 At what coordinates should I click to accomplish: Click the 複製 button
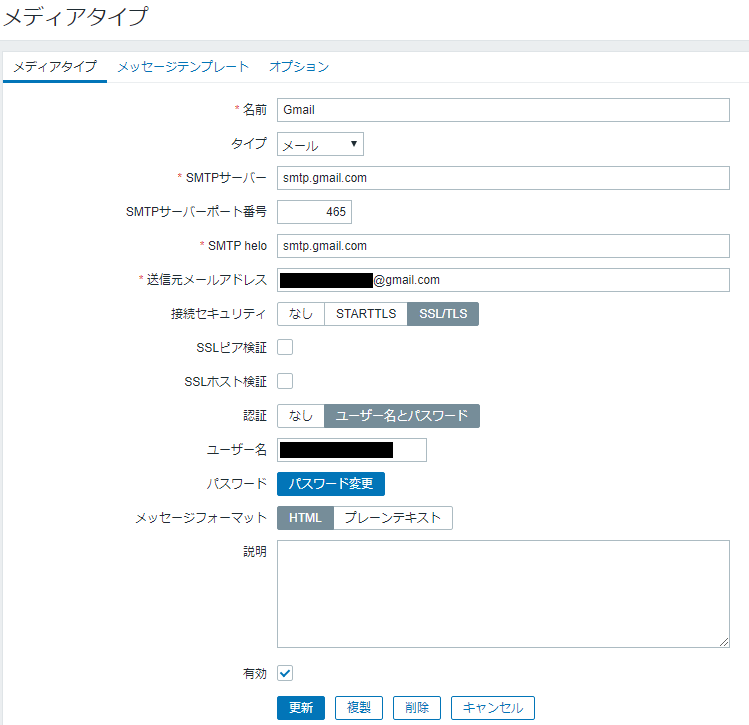click(359, 708)
